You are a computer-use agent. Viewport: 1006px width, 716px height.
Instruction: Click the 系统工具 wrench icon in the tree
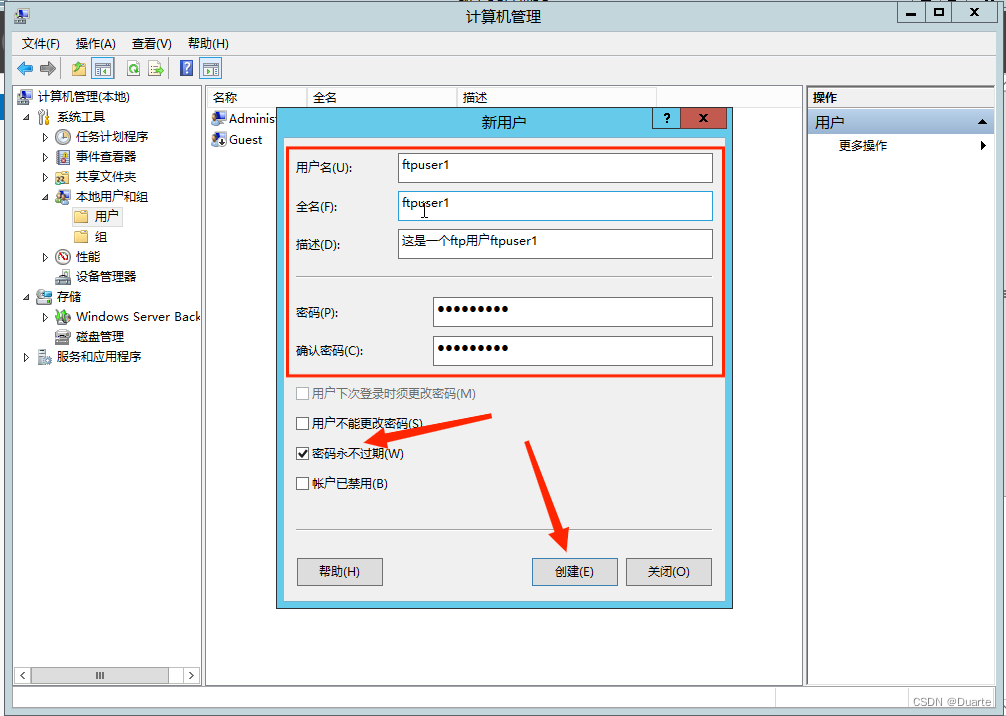point(44,117)
